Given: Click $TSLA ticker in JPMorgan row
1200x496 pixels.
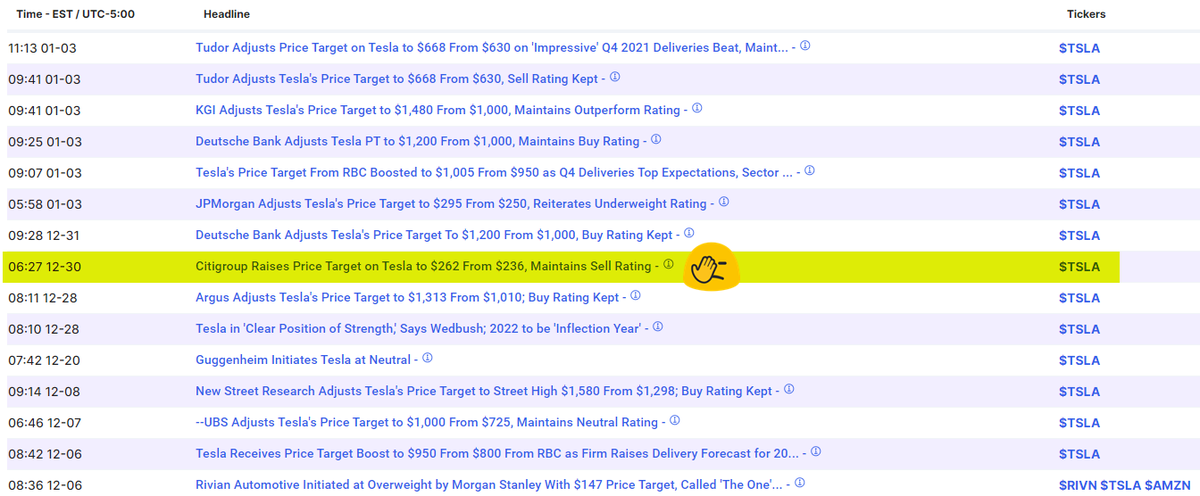Looking at the screenshot, I should (1079, 204).
